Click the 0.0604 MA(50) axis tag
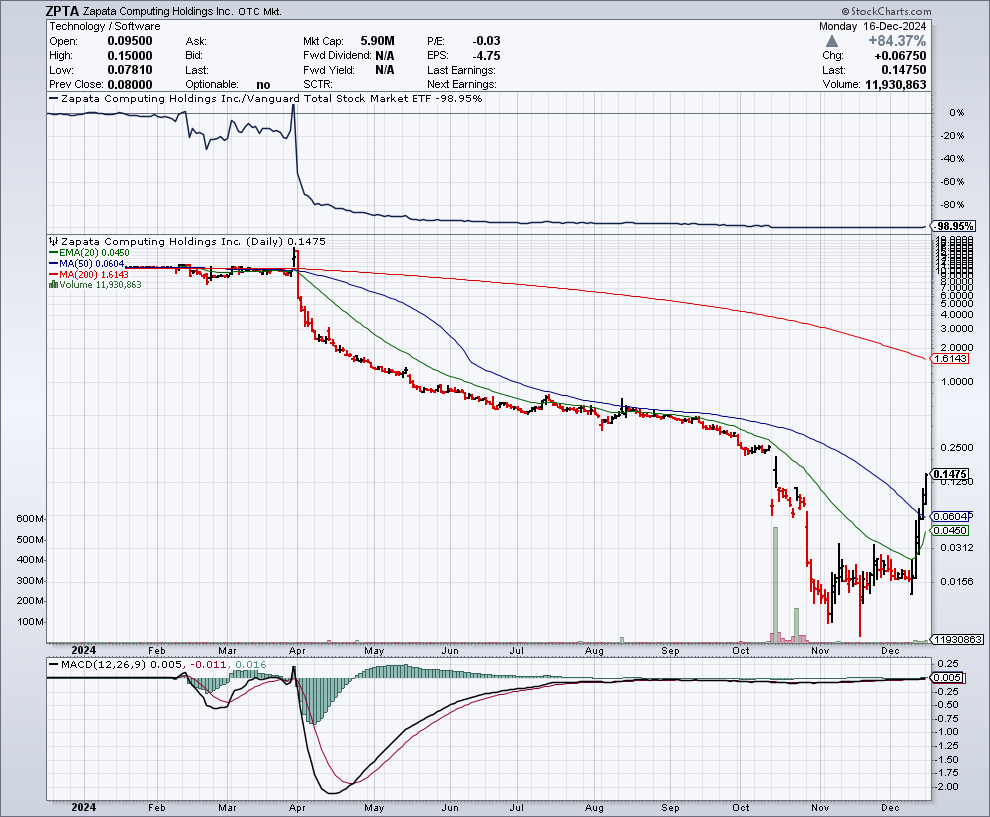 click(950, 516)
